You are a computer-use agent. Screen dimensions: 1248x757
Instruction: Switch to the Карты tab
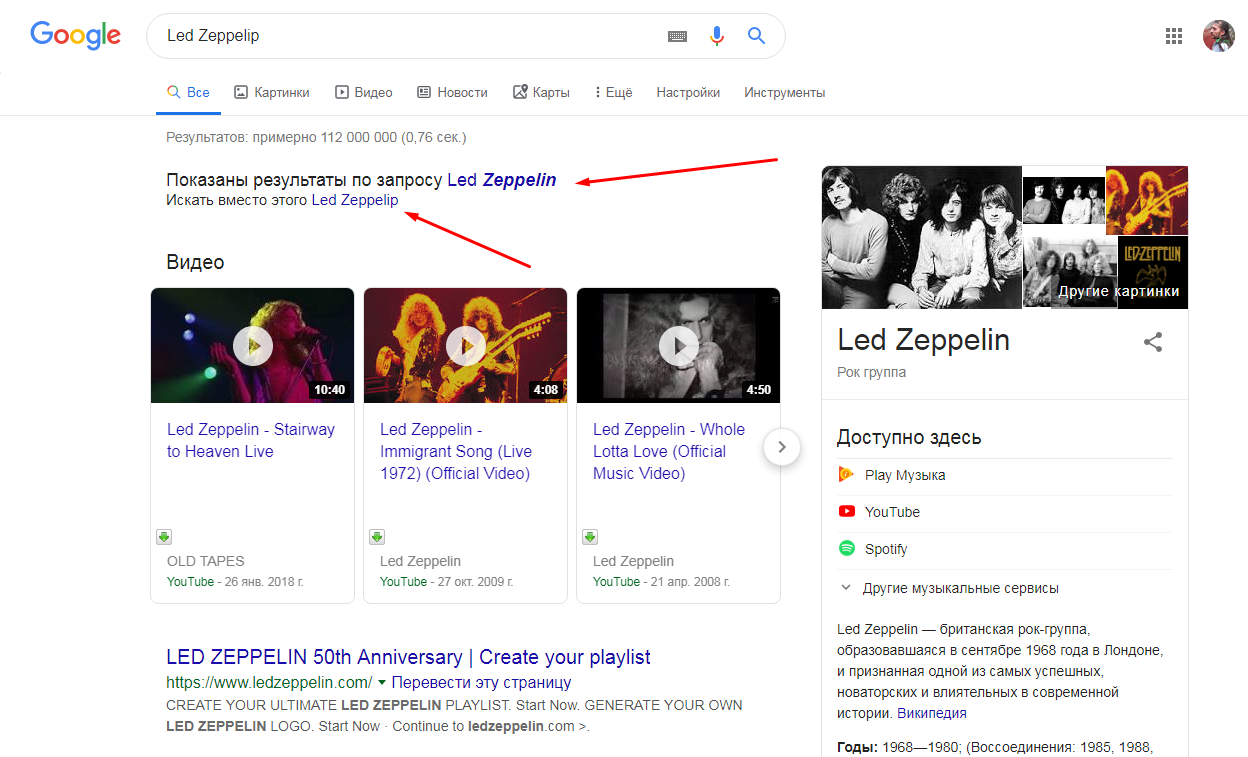pos(541,92)
